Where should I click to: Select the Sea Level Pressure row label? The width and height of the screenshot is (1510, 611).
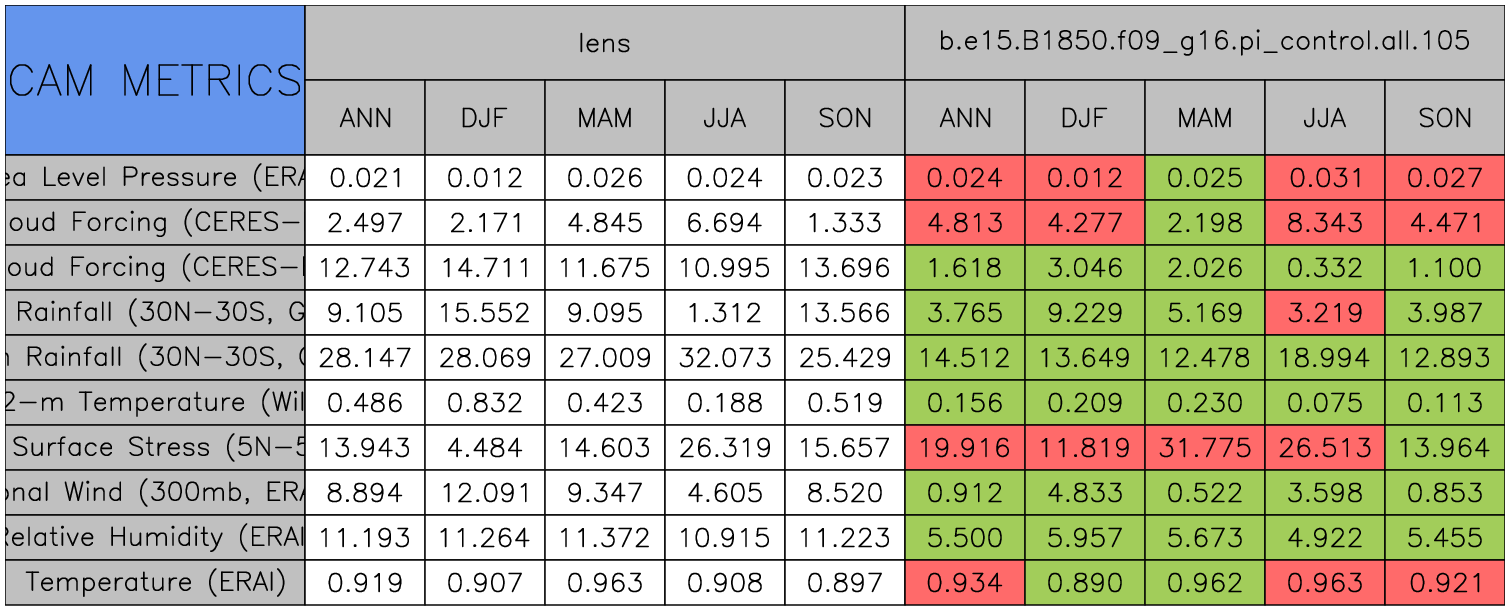pos(154,177)
